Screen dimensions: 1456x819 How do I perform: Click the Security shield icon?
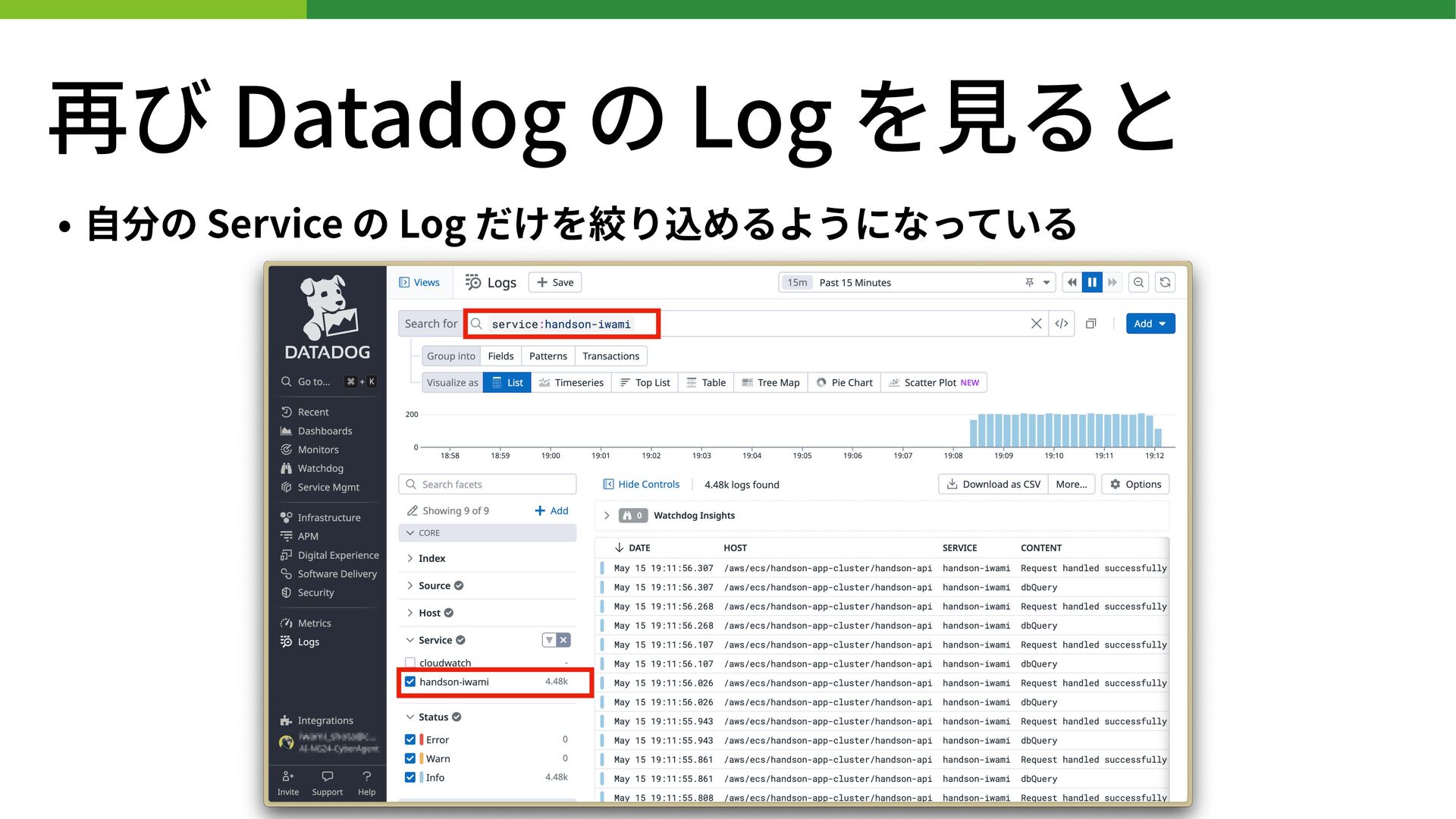(x=286, y=593)
